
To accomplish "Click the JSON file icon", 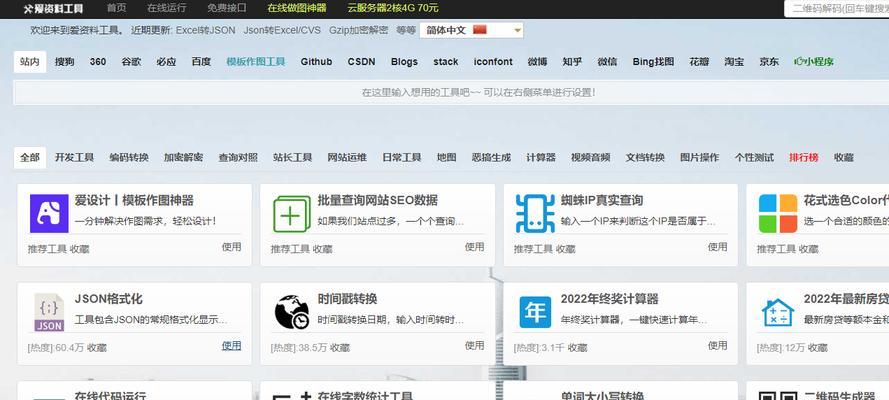I will coord(49,312).
